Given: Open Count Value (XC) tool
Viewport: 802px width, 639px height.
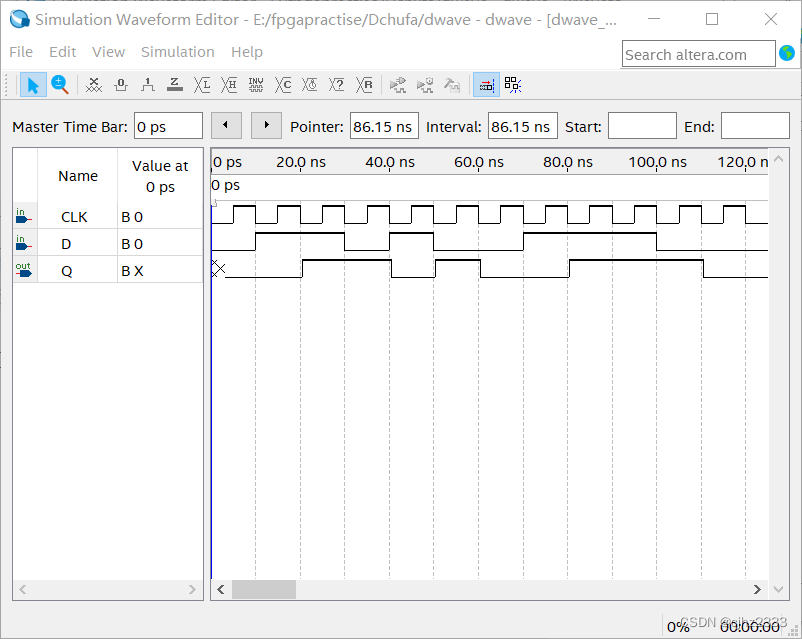Looking at the screenshot, I should 283,85.
